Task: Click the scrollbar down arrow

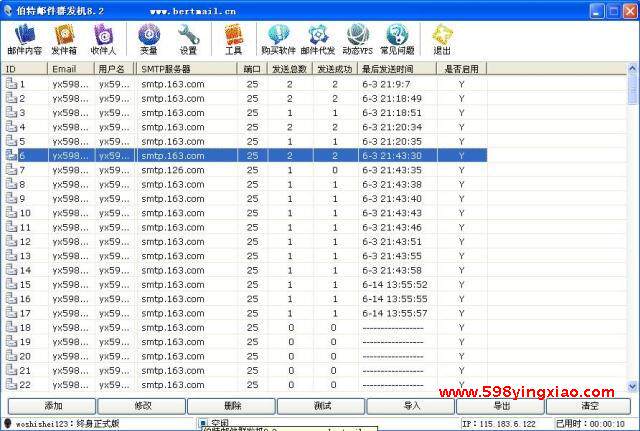Action: [x=632, y=386]
